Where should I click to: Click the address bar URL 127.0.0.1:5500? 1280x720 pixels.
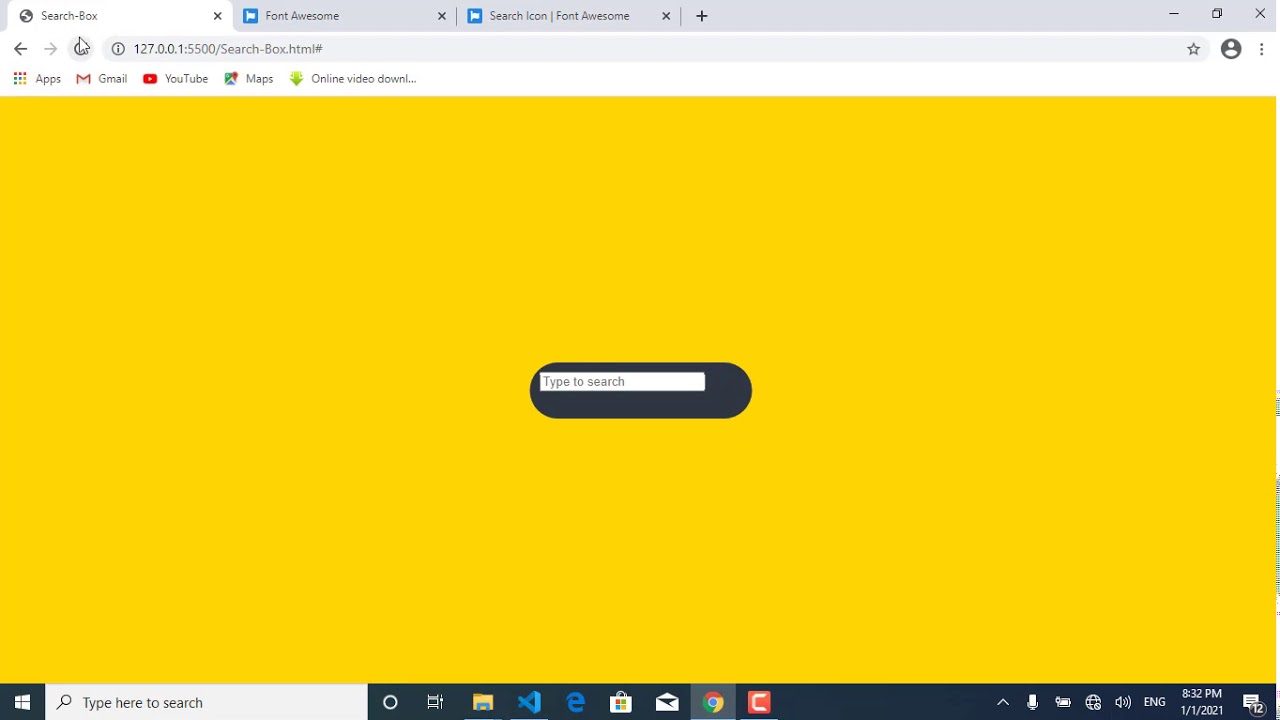228,49
